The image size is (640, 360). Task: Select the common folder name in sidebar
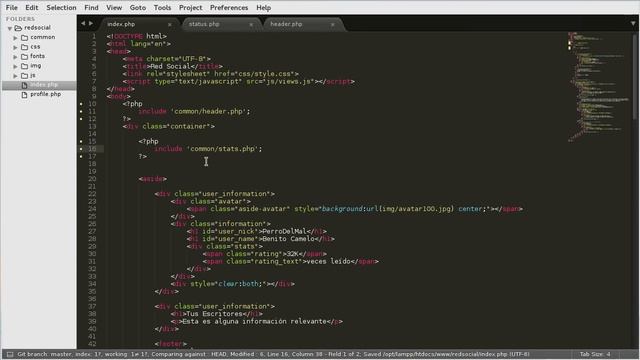[42, 37]
